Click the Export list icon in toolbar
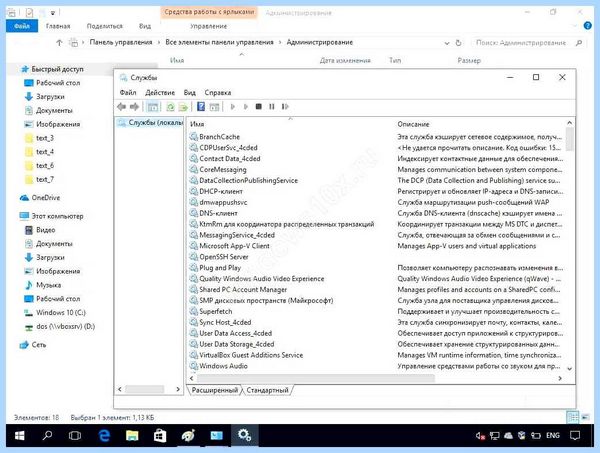 (x=183, y=107)
